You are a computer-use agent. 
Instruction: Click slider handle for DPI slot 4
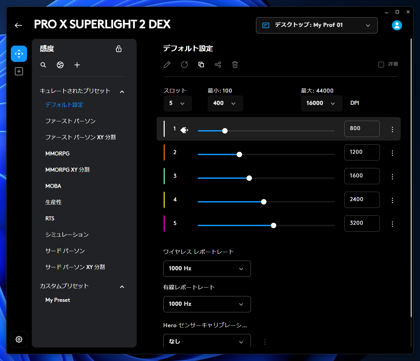264,202
